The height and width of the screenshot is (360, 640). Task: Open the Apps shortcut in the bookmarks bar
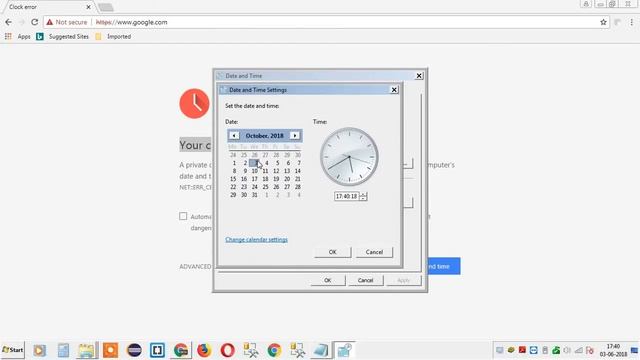pyautogui.click(x=18, y=36)
